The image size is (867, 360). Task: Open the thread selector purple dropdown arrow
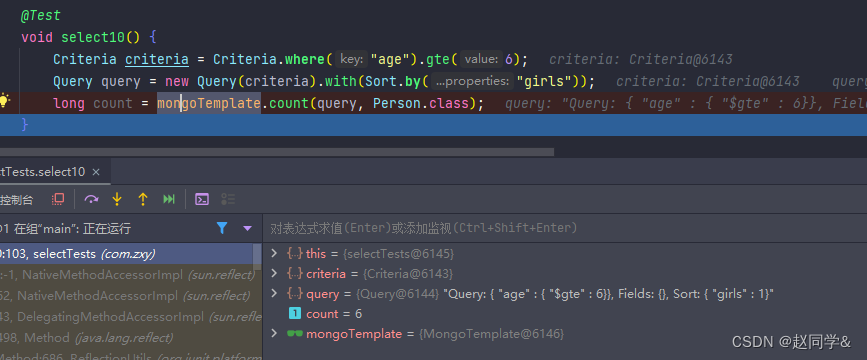click(x=247, y=228)
